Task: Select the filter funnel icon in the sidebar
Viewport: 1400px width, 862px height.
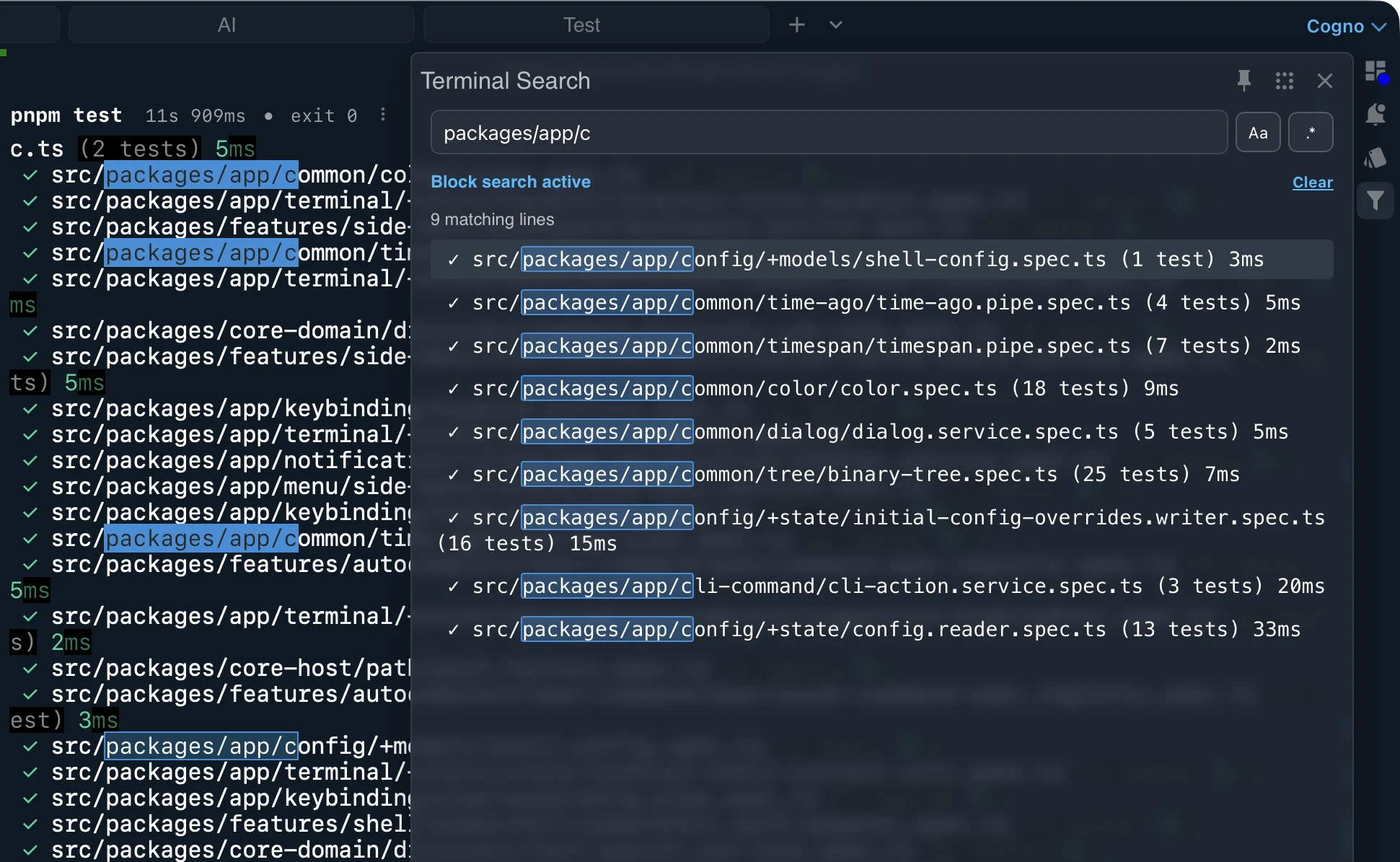Action: 1375,201
